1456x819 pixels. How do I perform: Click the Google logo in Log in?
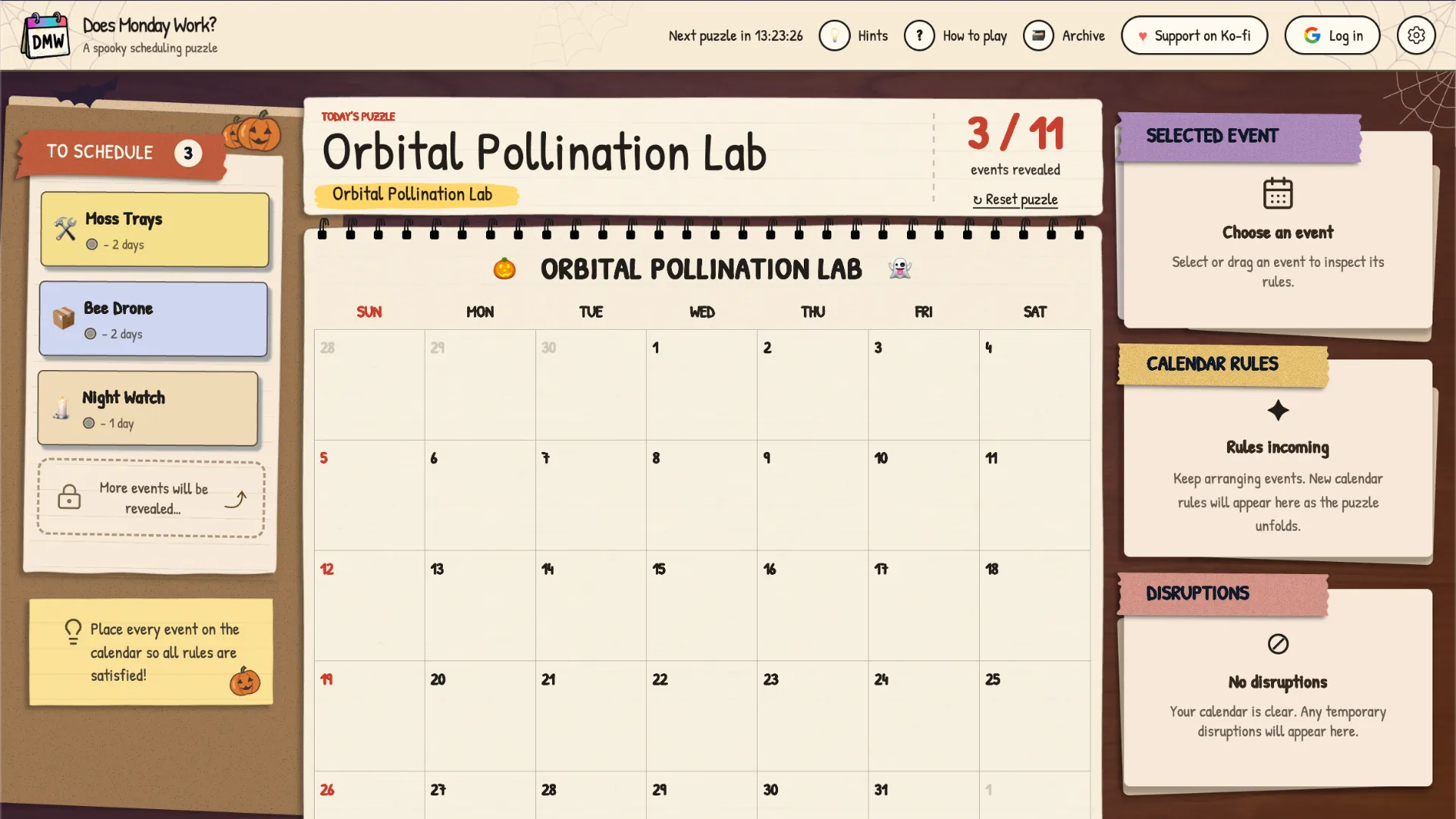coord(1312,36)
